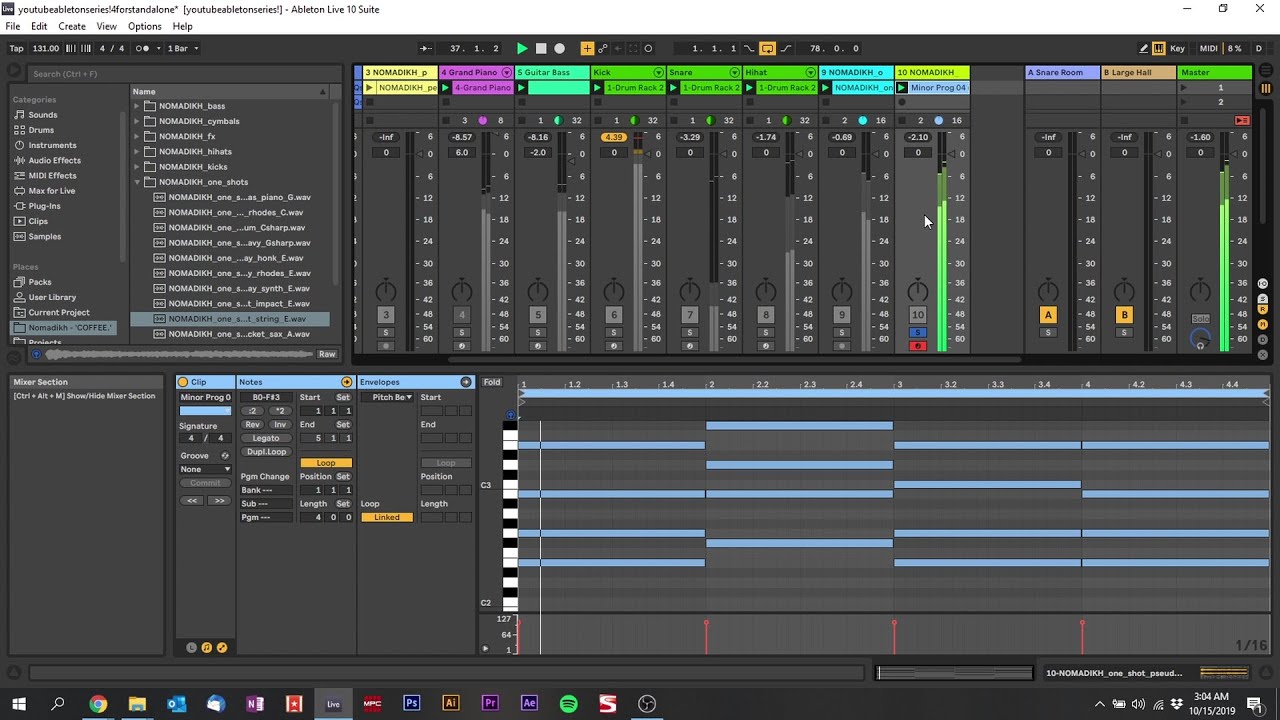
Task: Toggle MIDI Arrangement Overdub plus button
Action: 587,48
